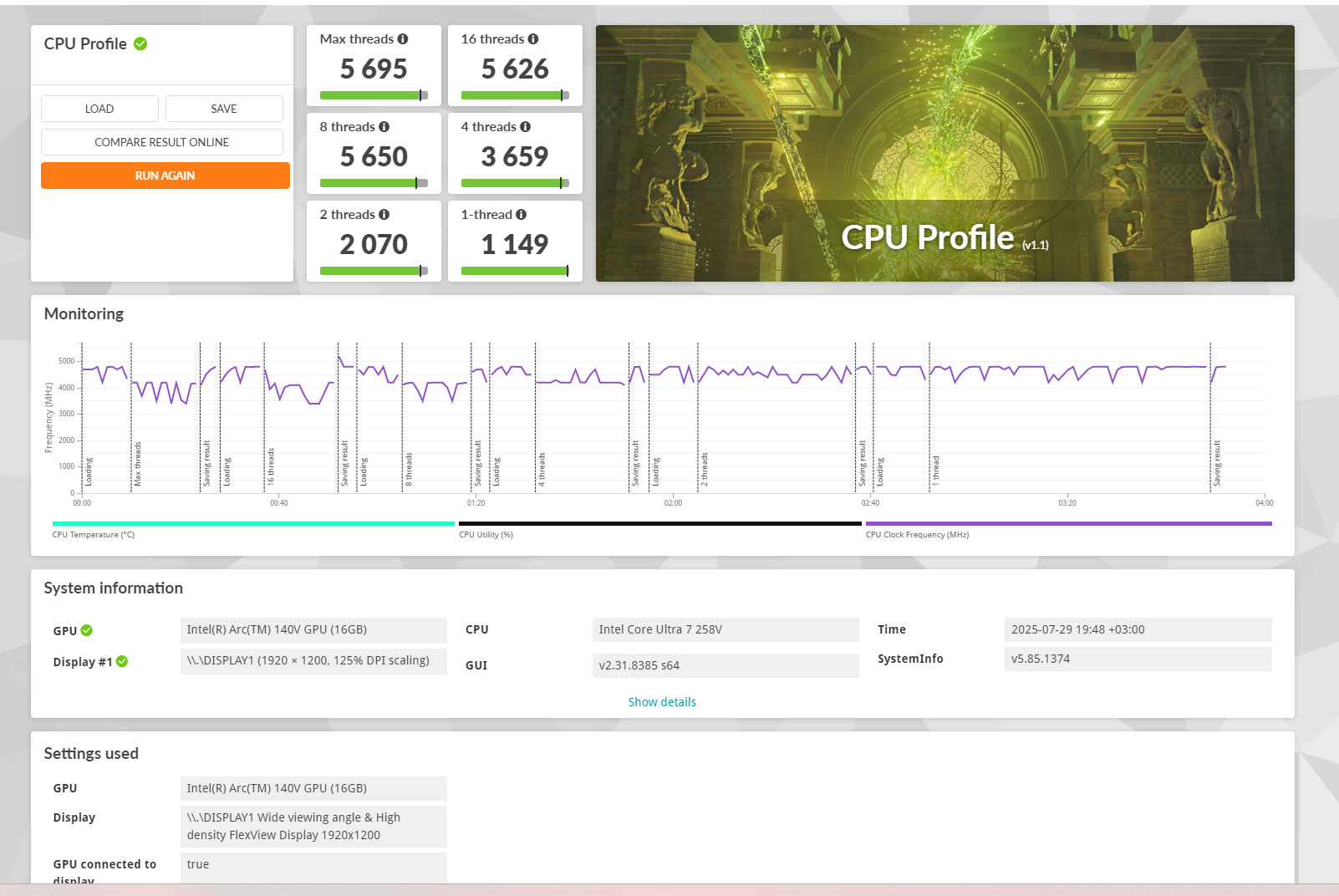This screenshot has height=896, width=1339.
Task: Click the 1-thread info icon
Action: tap(521, 215)
